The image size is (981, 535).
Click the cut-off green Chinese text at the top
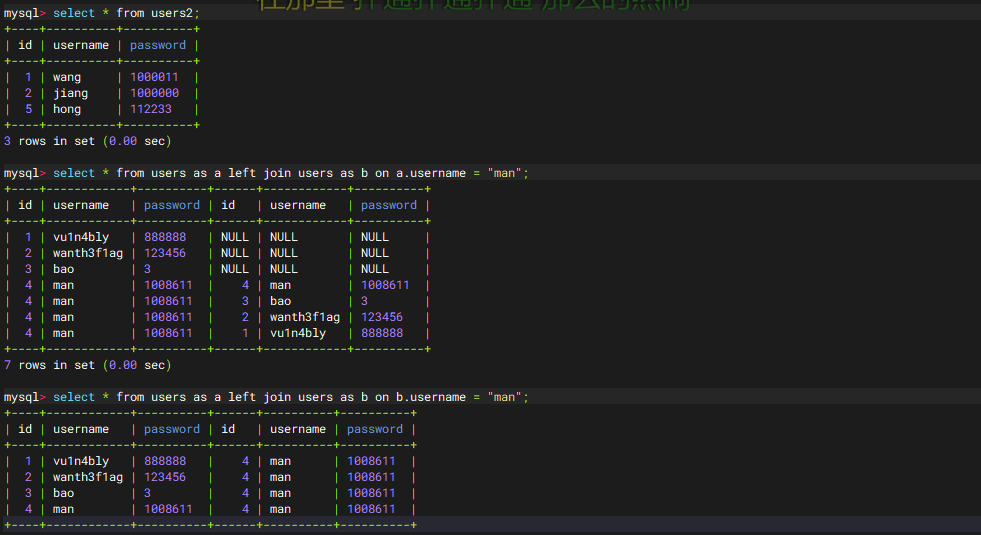472,5
